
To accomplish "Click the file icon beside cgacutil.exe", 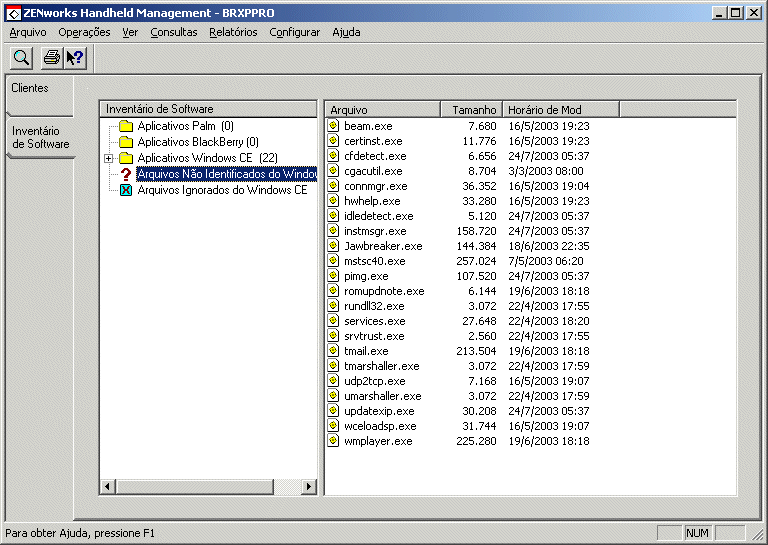I will click(x=334, y=170).
